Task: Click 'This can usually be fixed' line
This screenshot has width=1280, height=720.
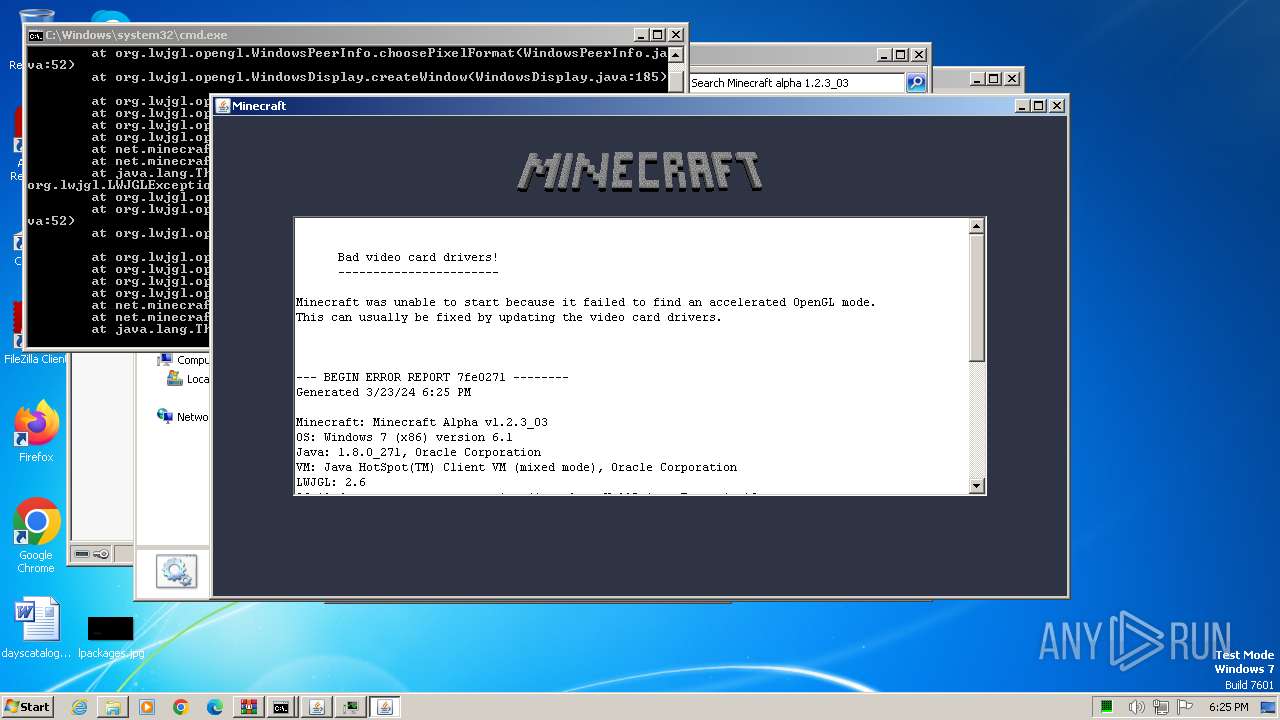Action: tap(509, 317)
